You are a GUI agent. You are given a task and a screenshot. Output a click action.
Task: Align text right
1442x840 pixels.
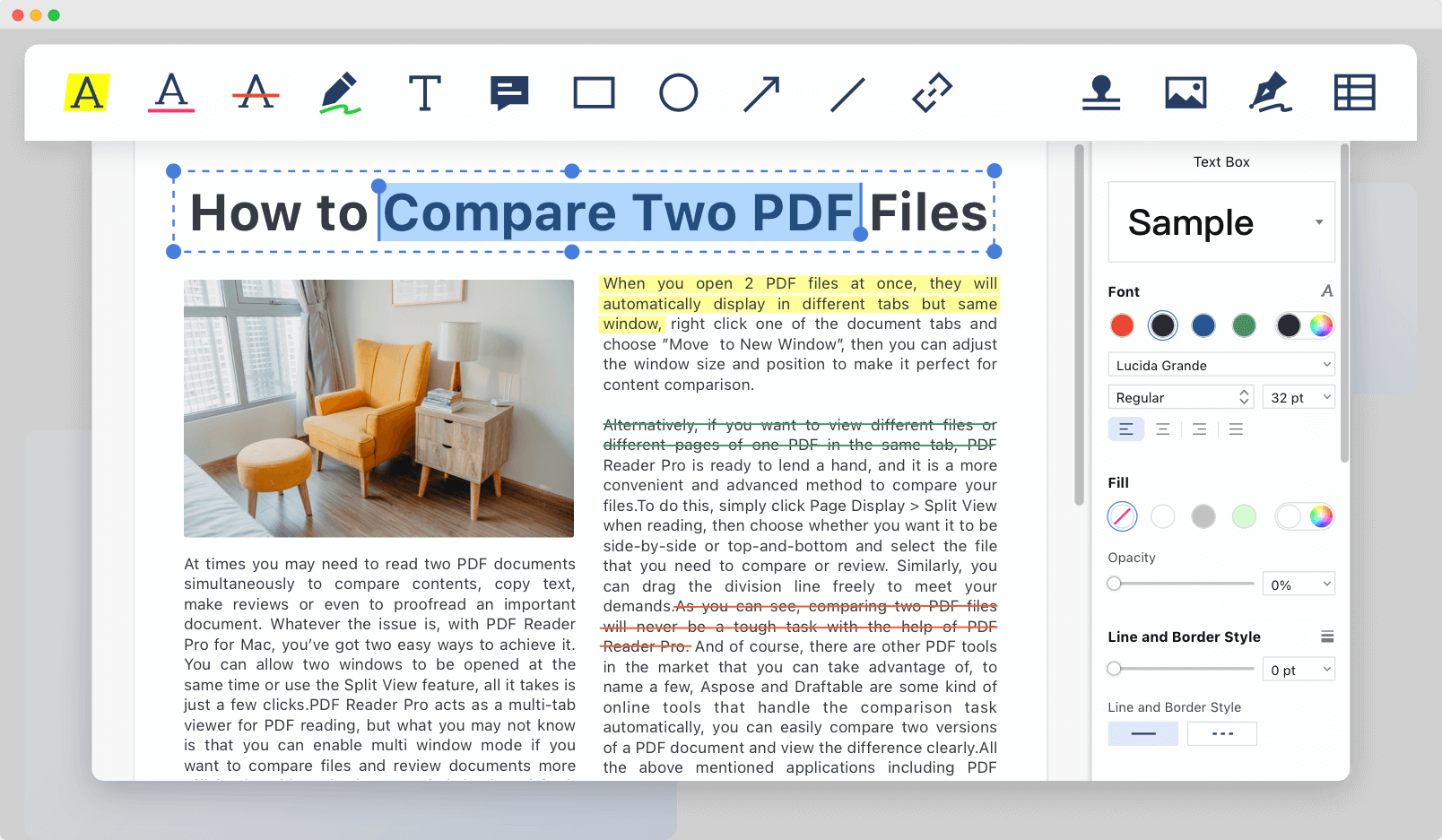pos(1199,429)
